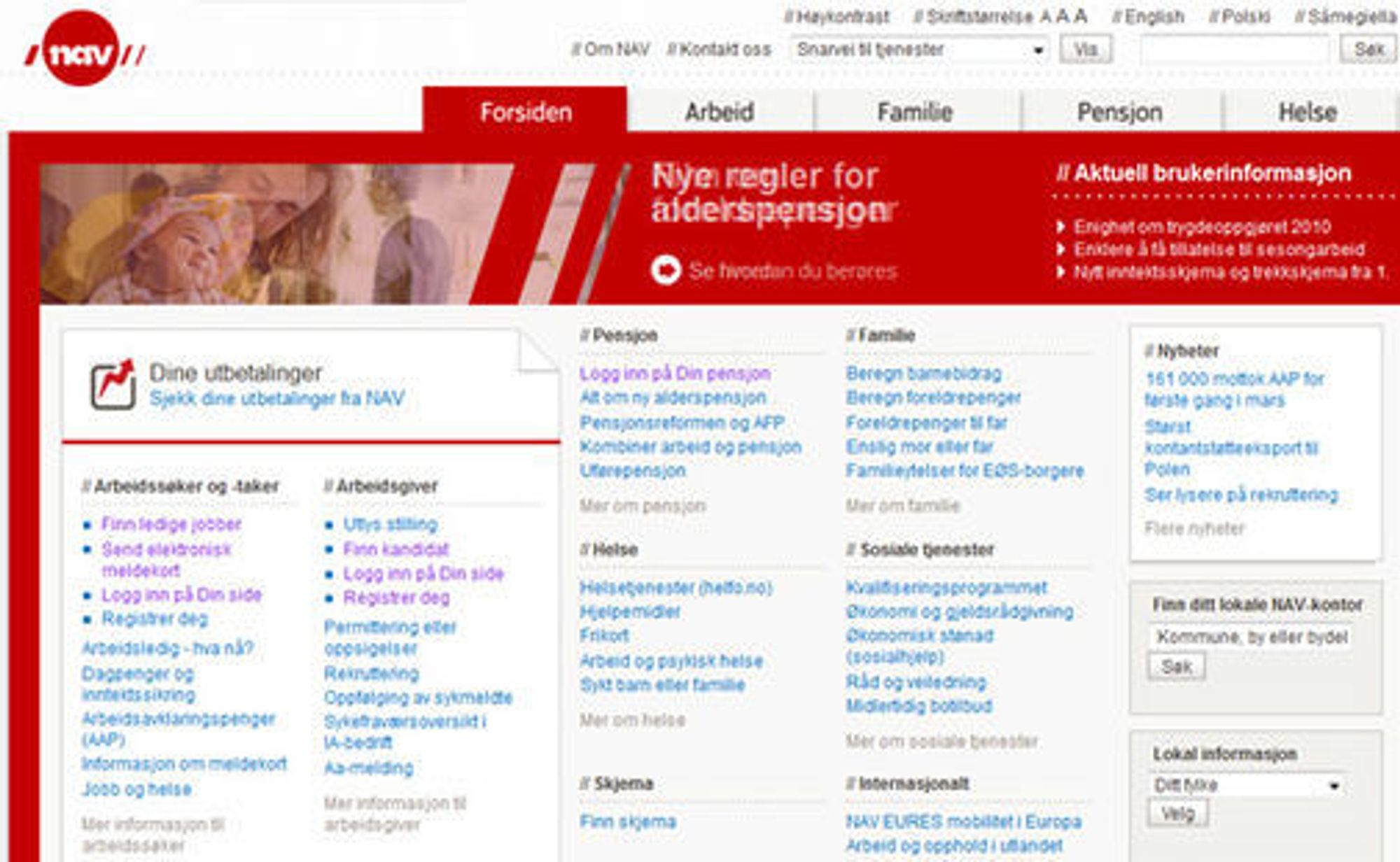Open Frikort link

click(x=604, y=635)
